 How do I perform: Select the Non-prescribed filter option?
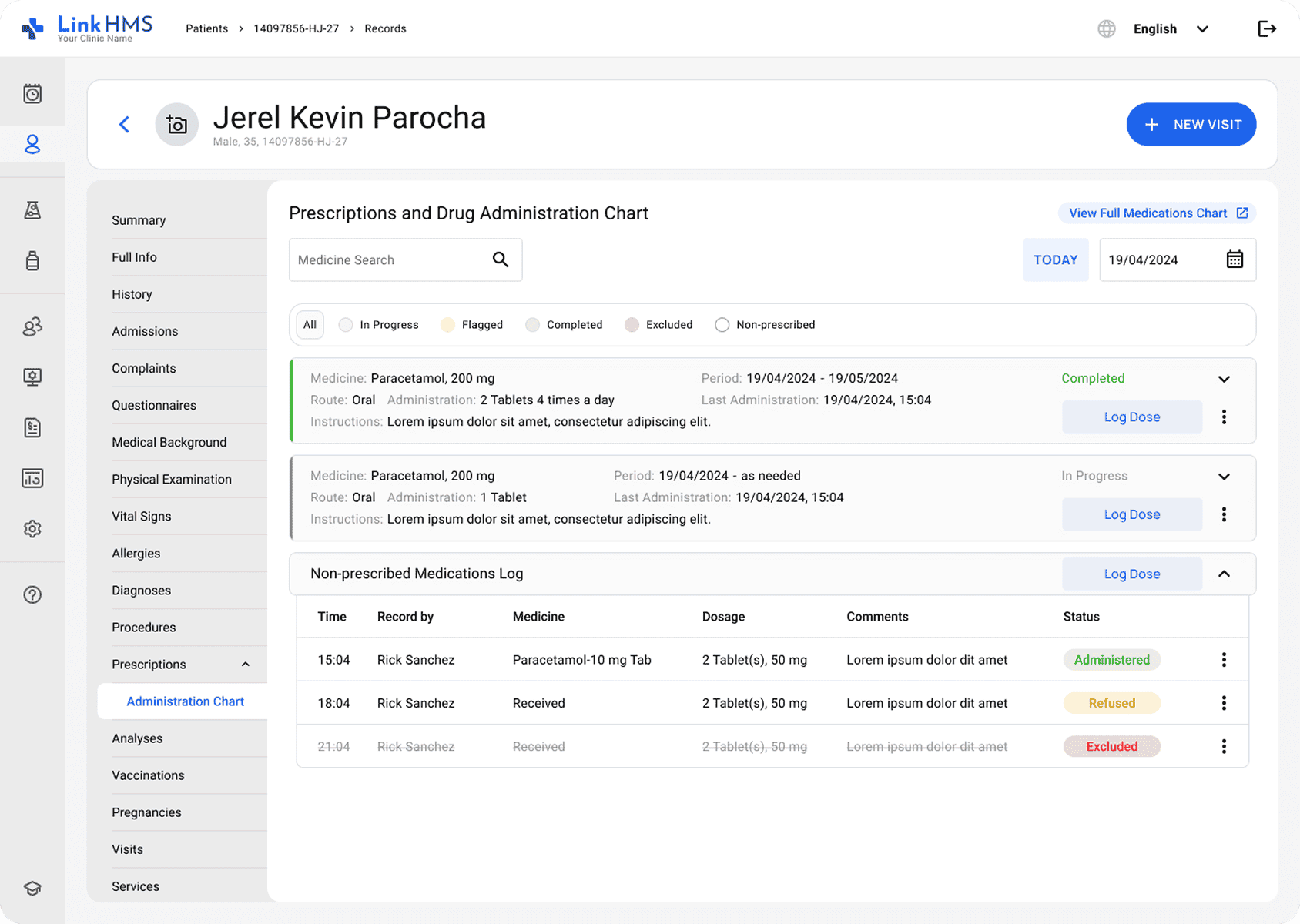[765, 325]
